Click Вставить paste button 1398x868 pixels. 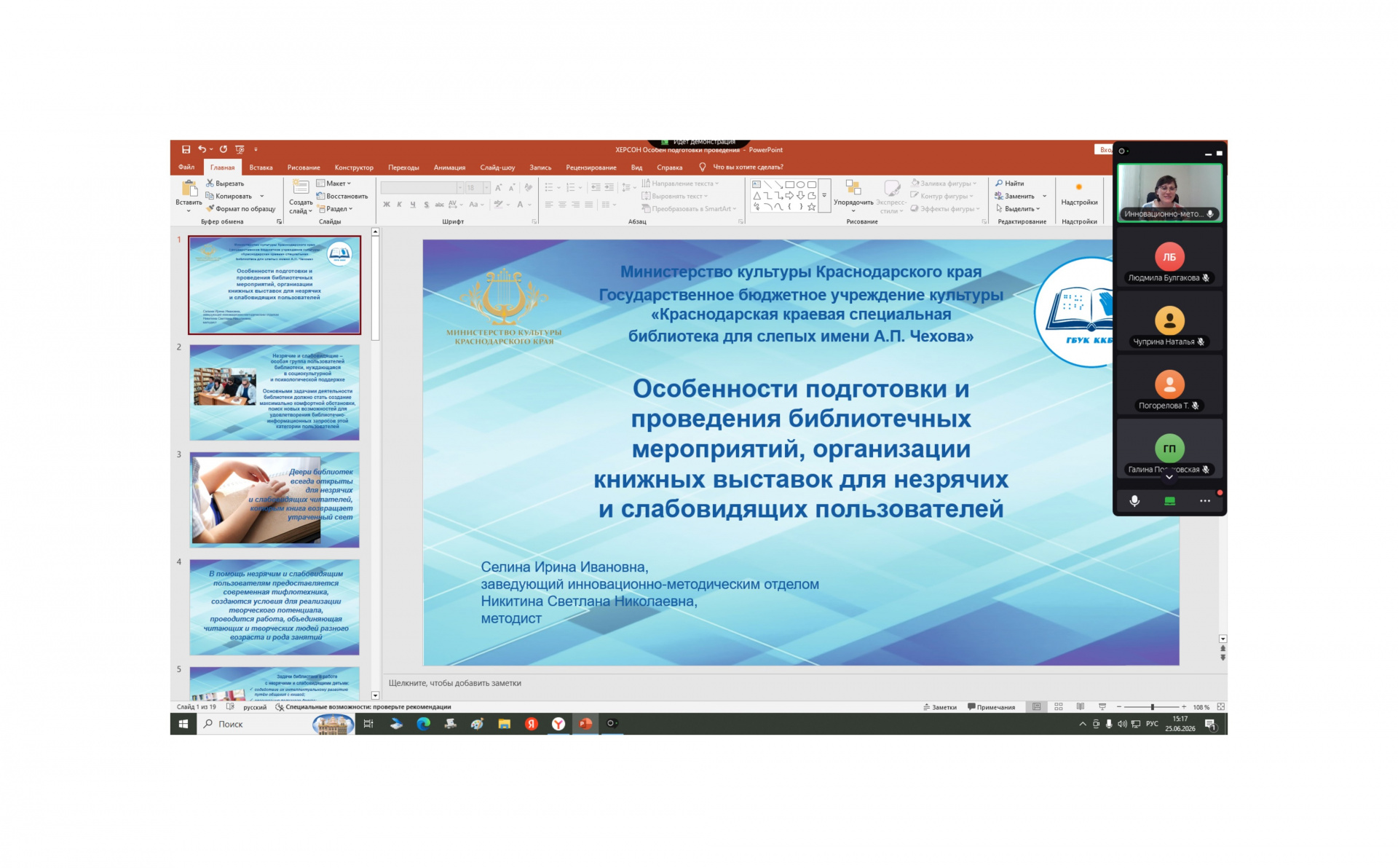(x=189, y=195)
